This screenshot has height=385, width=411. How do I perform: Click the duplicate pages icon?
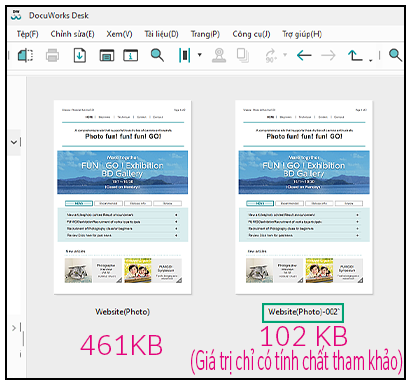243,55
